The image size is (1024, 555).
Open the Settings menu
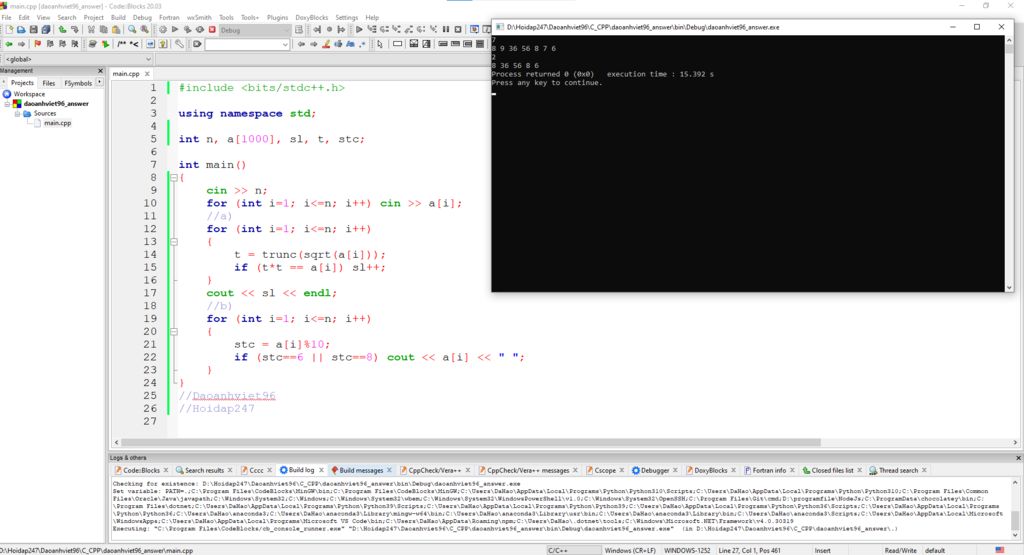point(347,18)
